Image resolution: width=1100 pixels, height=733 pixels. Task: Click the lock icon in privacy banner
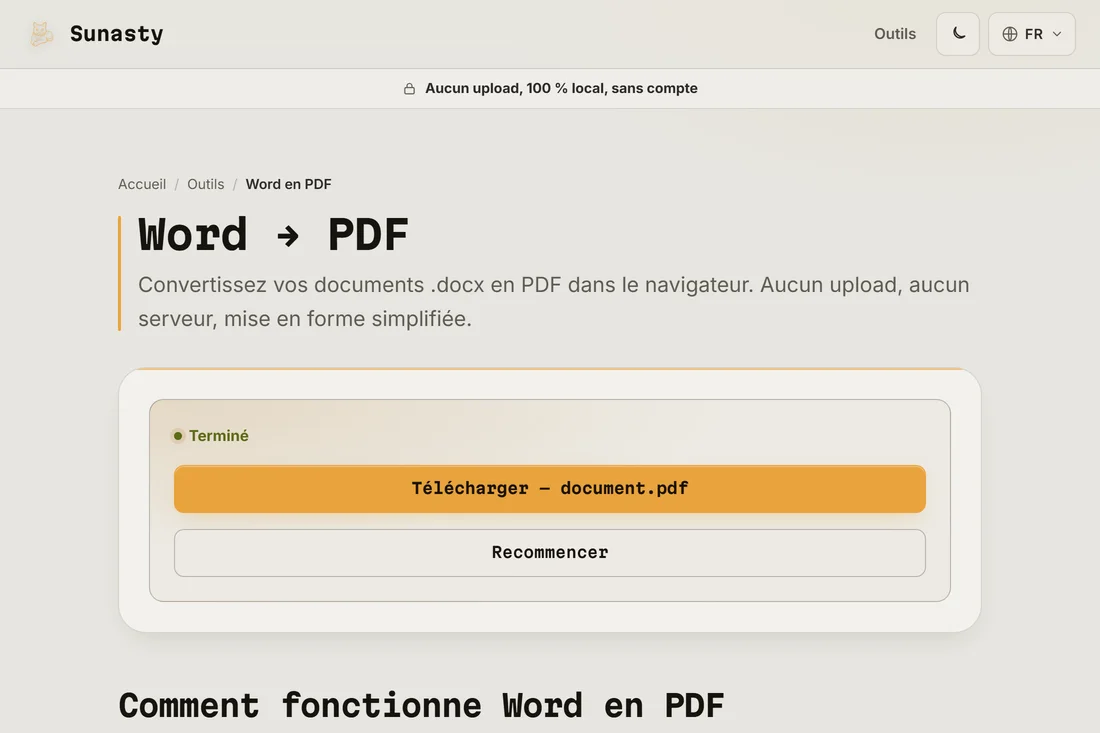(409, 88)
